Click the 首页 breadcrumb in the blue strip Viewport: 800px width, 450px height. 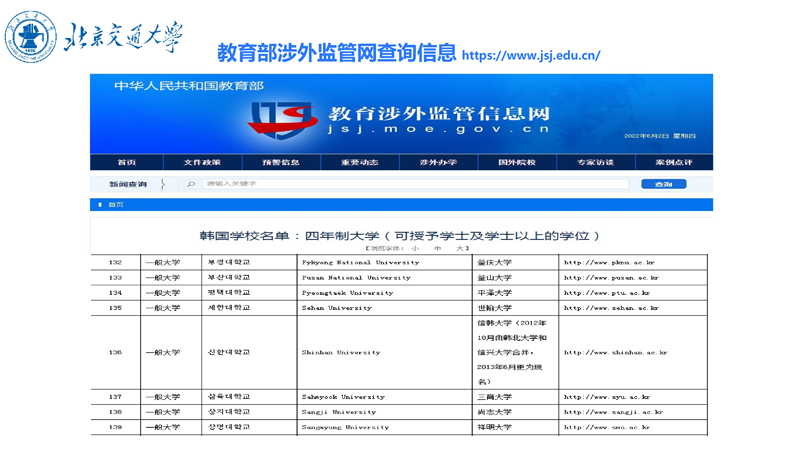(116, 205)
